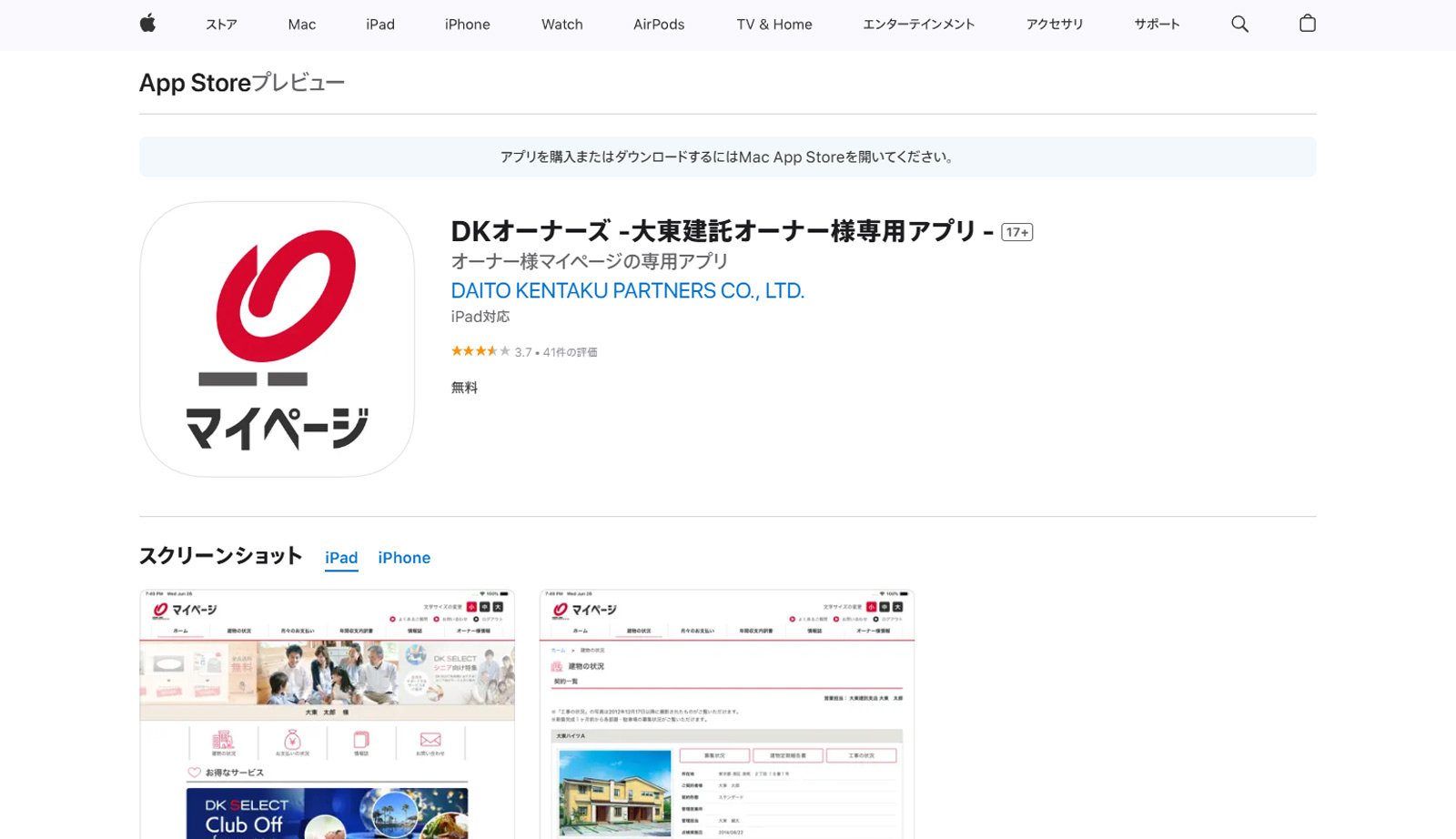Select the iPad screenshots tab
Viewport: 1456px width, 839px height.
pyautogui.click(x=341, y=558)
